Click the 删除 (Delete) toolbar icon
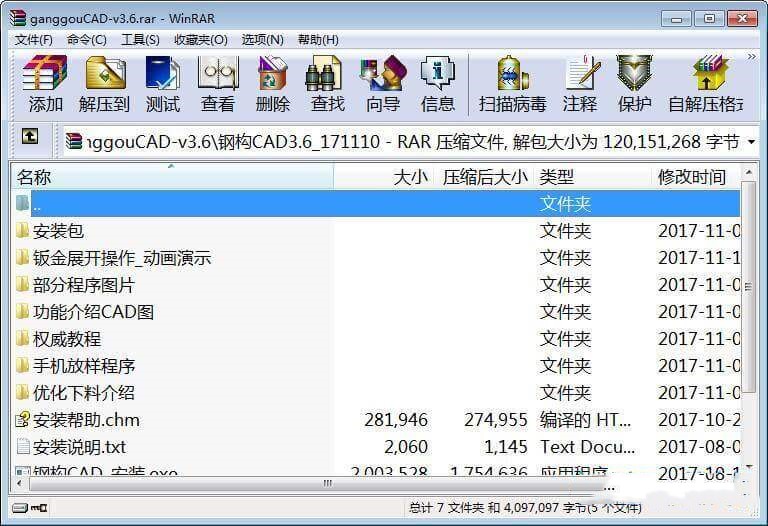The height and width of the screenshot is (526, 768). pyautogui.click(x=272, y=73)
